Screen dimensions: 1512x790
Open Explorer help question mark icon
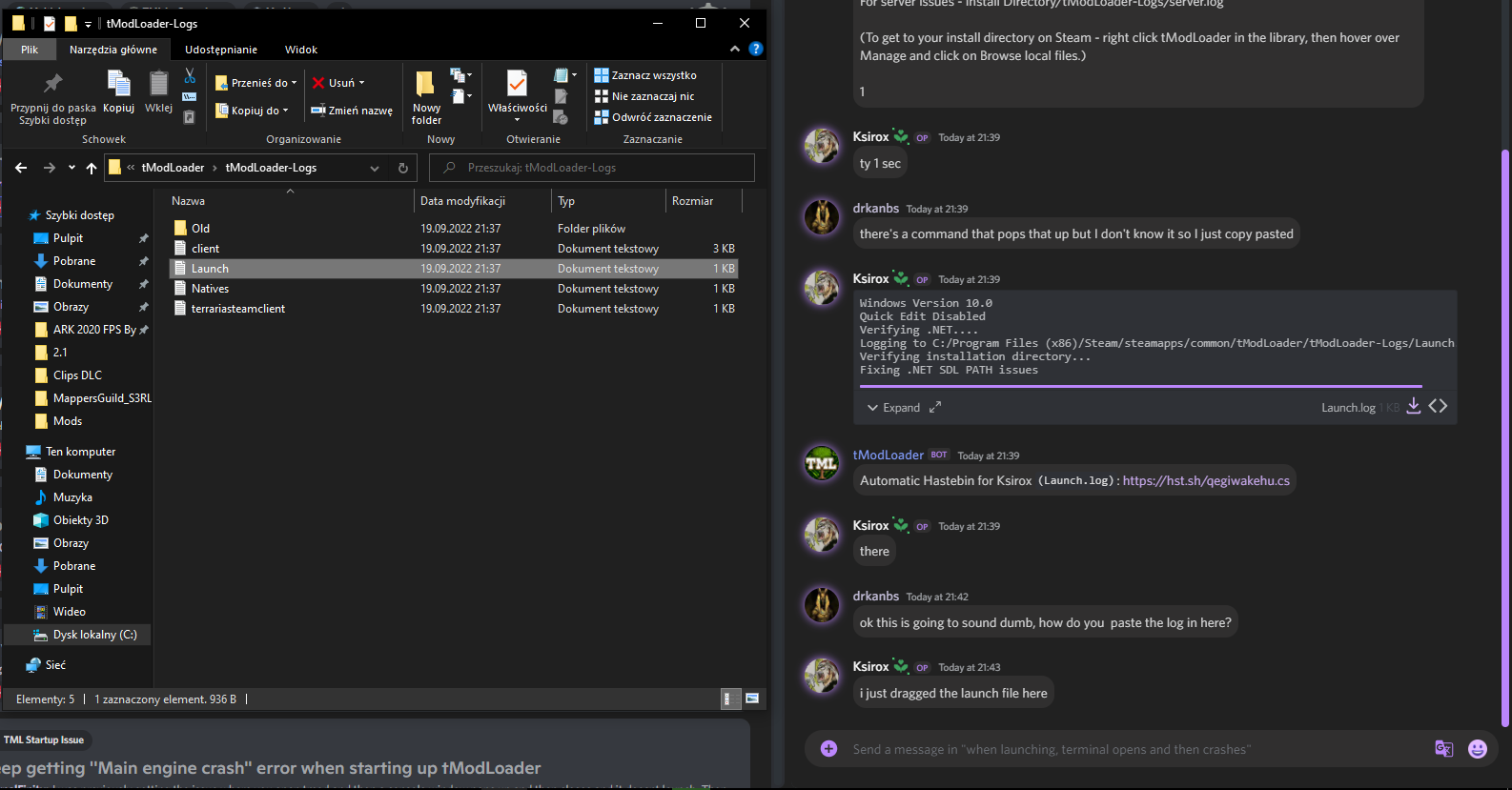[756, 49]
